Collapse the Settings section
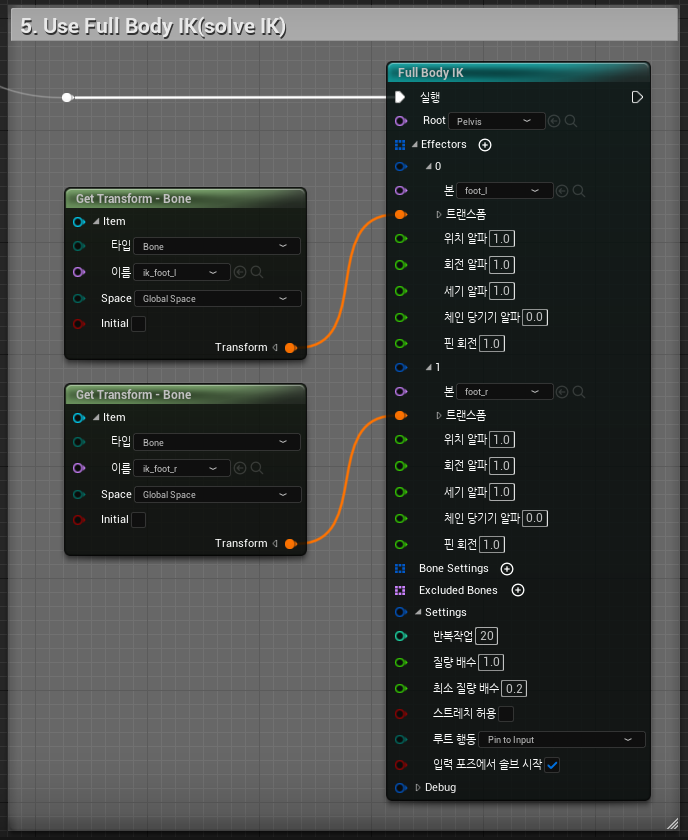 [418, 612]
